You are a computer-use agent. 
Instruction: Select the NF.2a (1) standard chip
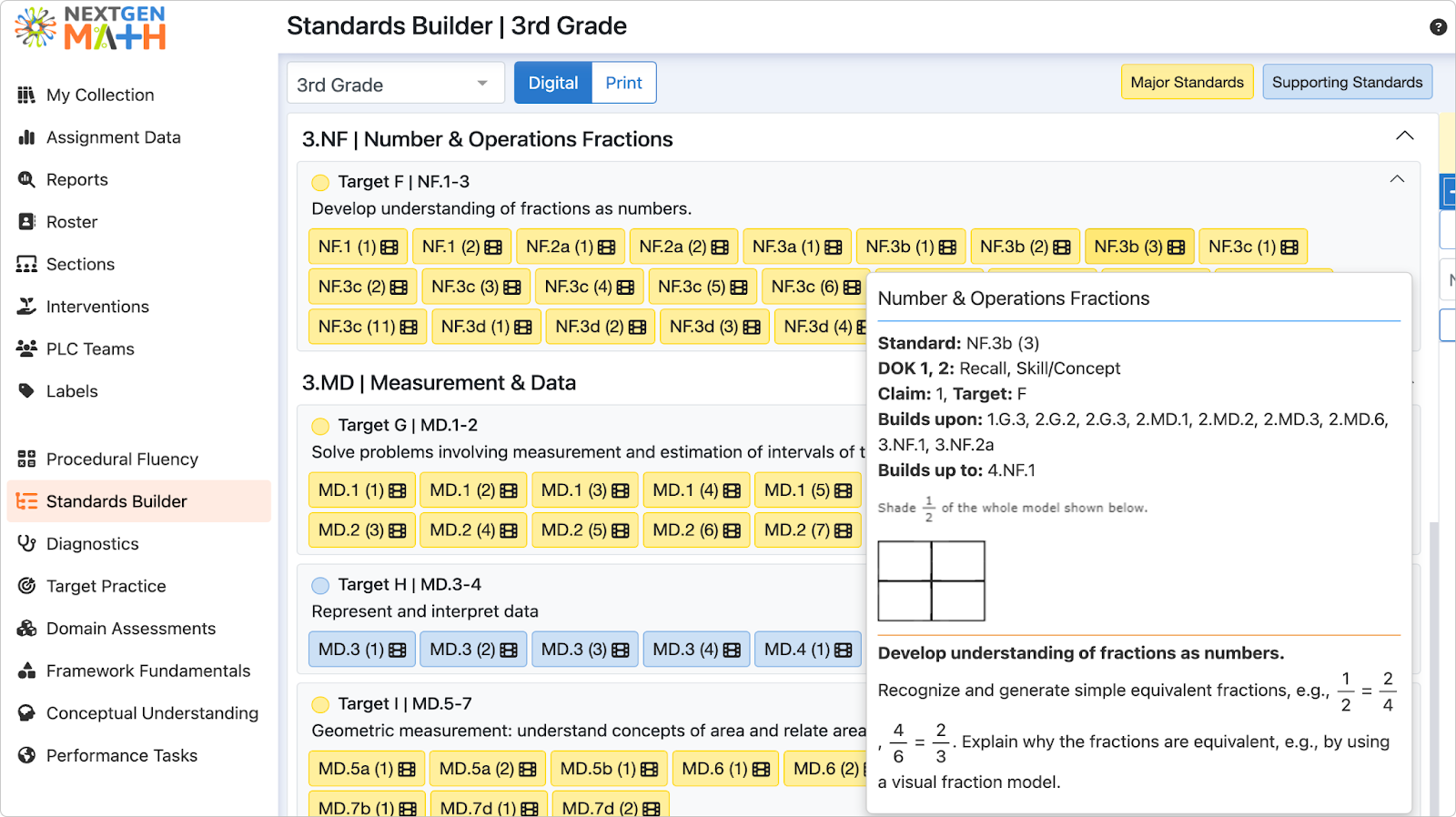(x=571, y=247)
